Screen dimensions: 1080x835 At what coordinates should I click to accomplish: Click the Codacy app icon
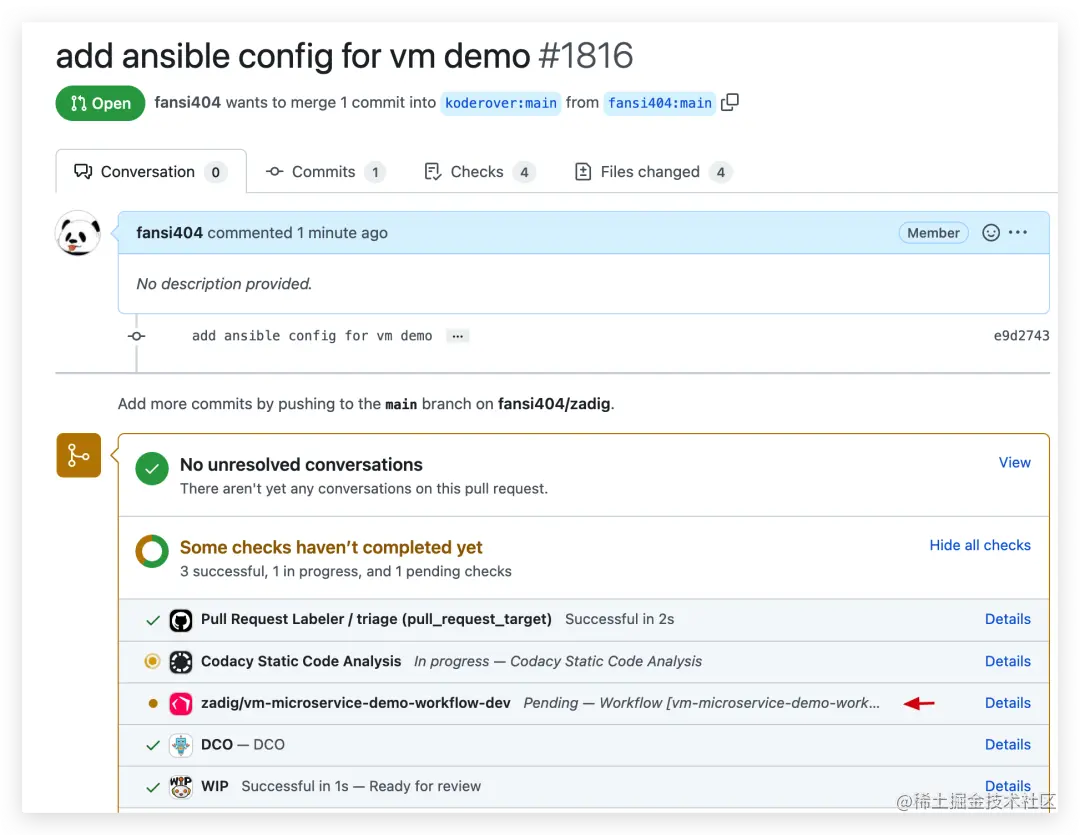coord(180,661)
